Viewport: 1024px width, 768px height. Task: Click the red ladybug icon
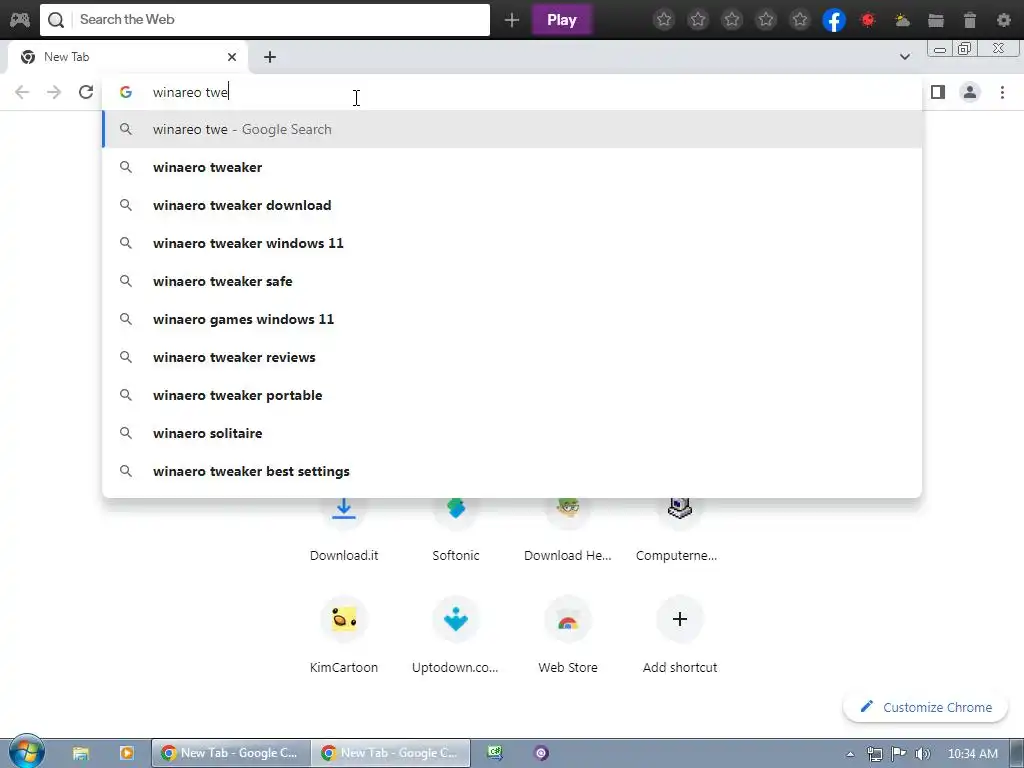click(x=868, y=20)
